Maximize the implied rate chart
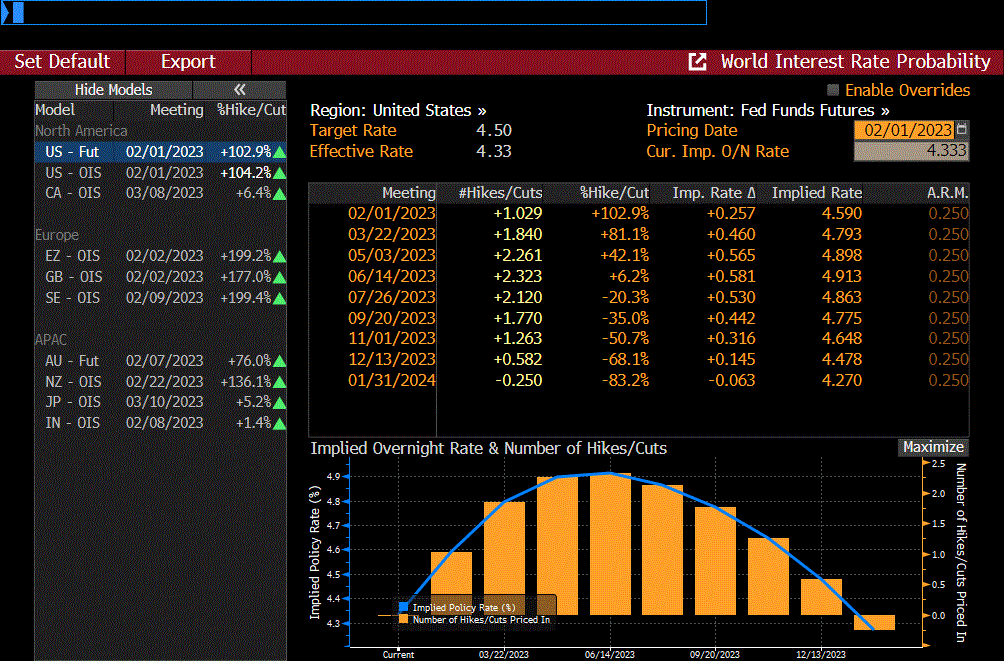Image resolution: width=1004 pixels, height=661 pixels. pyautogui.click(x=933, y=447)
